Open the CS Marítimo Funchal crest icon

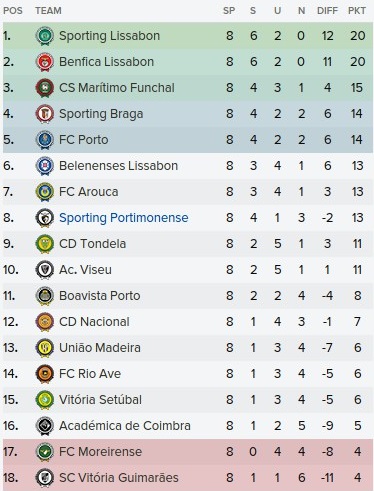45,88
